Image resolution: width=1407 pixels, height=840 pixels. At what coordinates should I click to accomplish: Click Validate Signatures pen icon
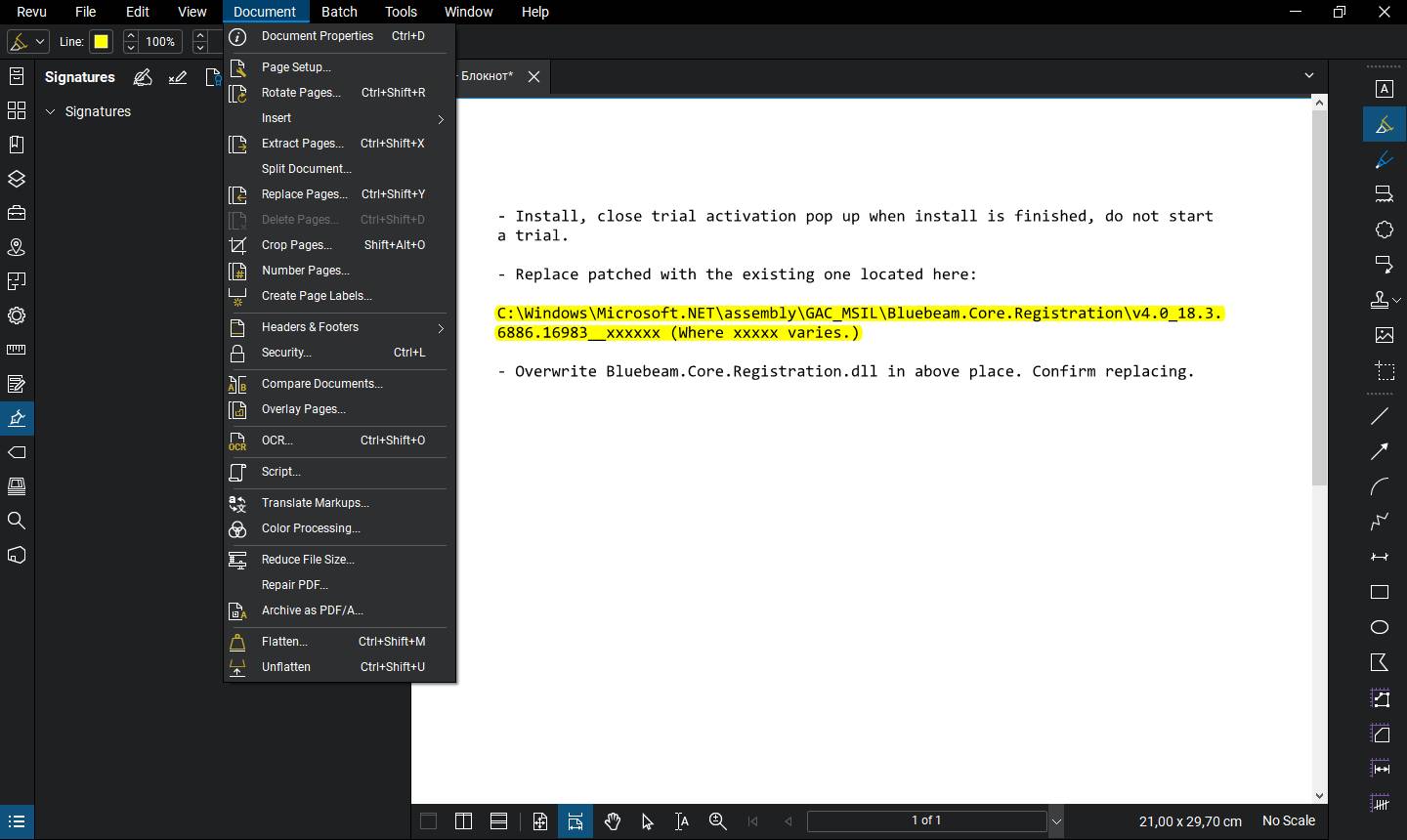tap(178, 77)
